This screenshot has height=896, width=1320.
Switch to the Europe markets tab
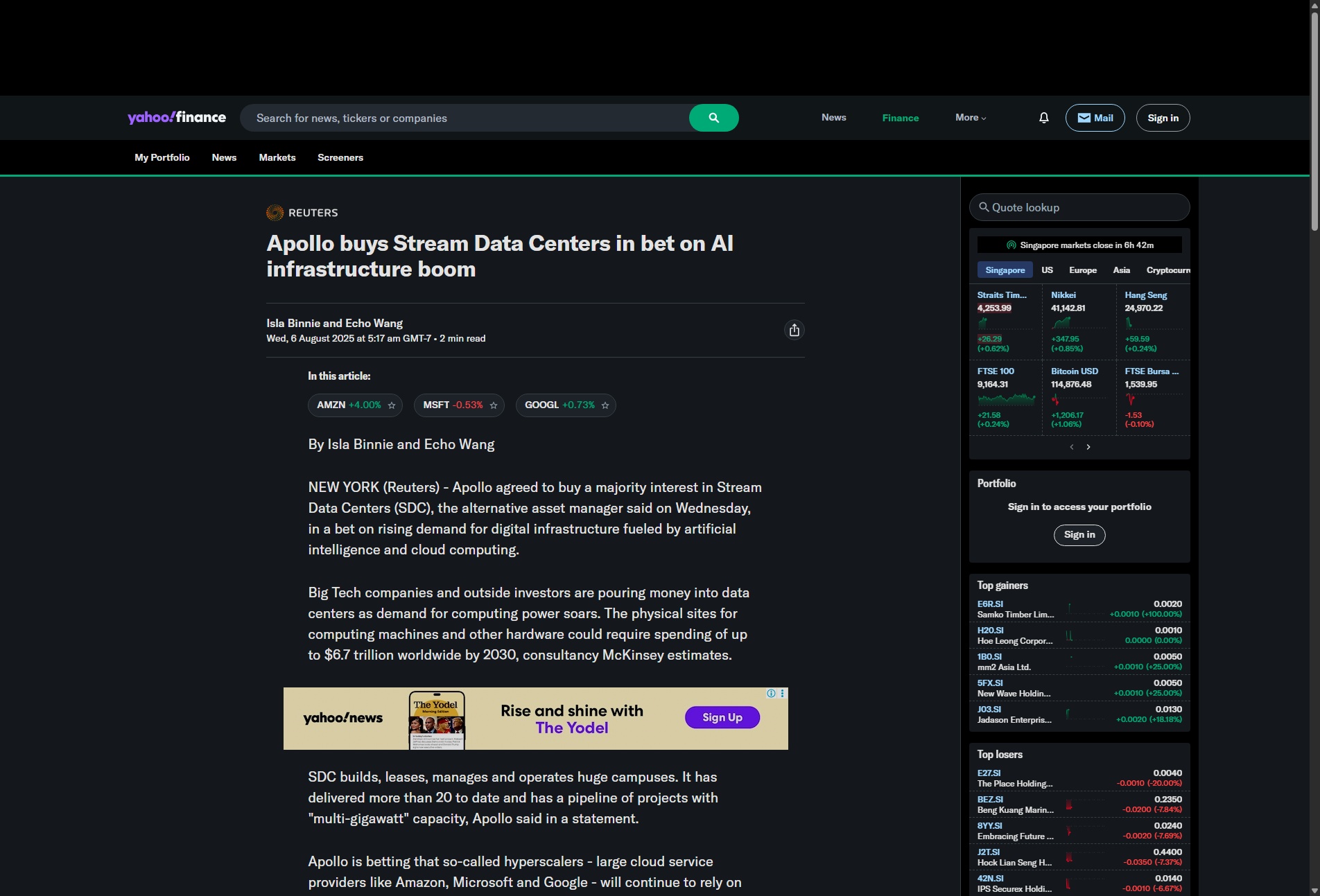point(1083,270)
